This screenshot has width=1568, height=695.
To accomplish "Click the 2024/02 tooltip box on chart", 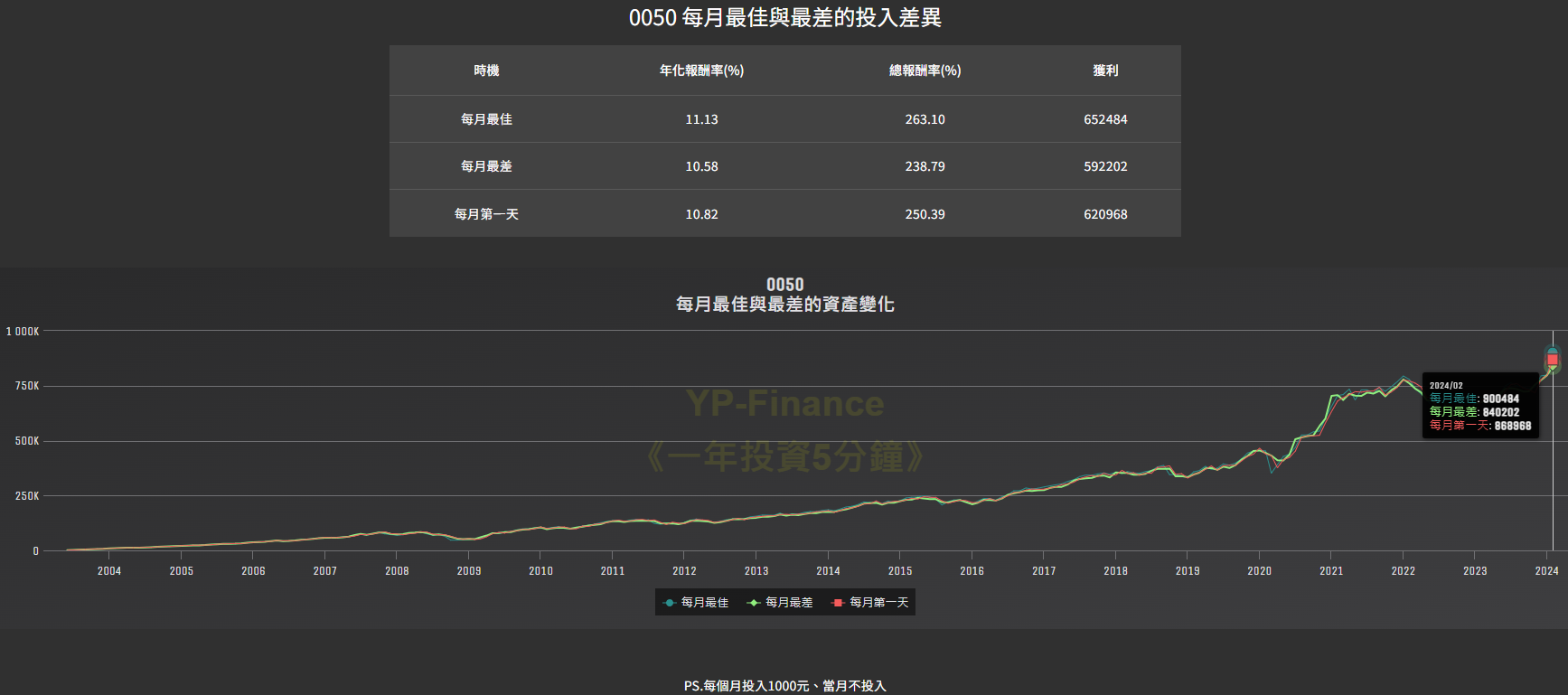I will [x=1479, y=406].
